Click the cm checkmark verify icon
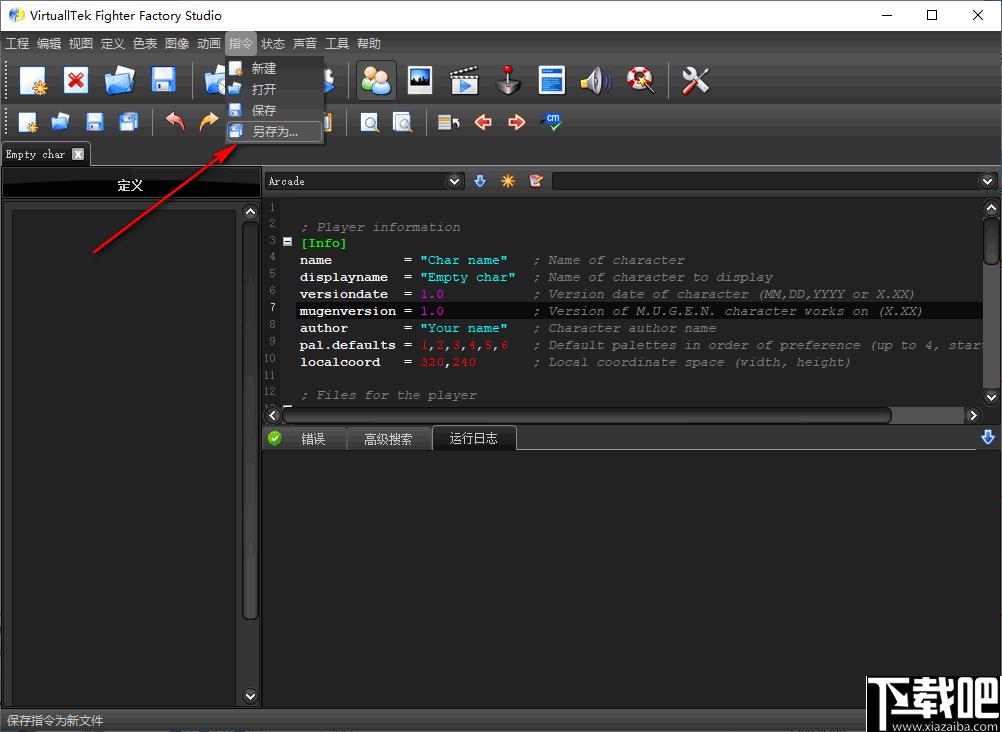Screen dimensions: 1002x732 point(550,122)
